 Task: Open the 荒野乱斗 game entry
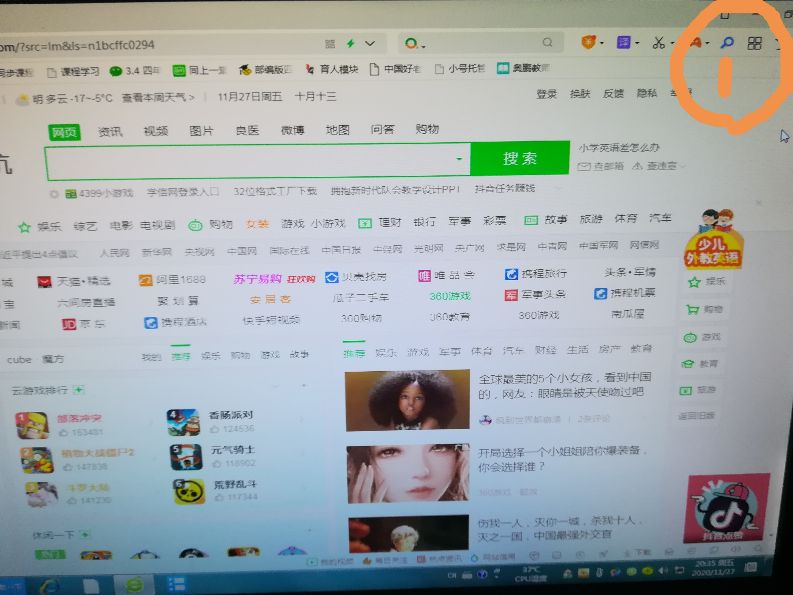[216, 491]
